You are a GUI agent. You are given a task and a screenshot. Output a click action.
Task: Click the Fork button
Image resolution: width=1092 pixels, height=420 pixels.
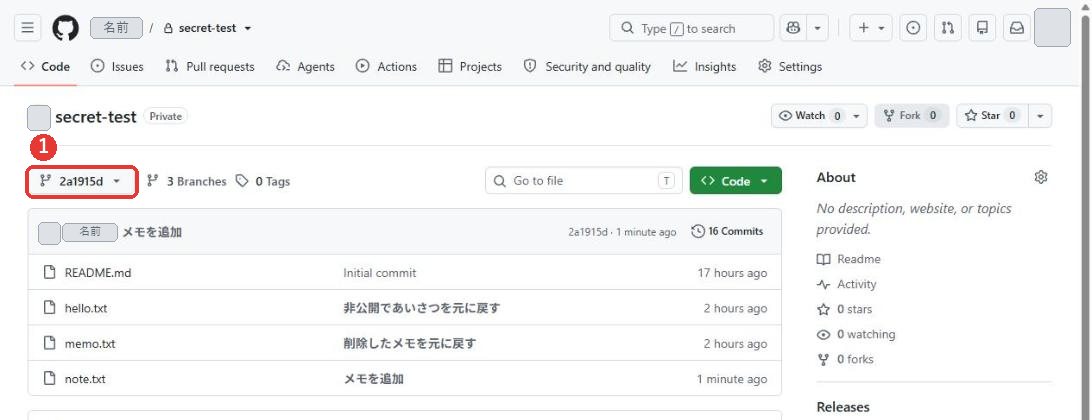coord(912,116)
